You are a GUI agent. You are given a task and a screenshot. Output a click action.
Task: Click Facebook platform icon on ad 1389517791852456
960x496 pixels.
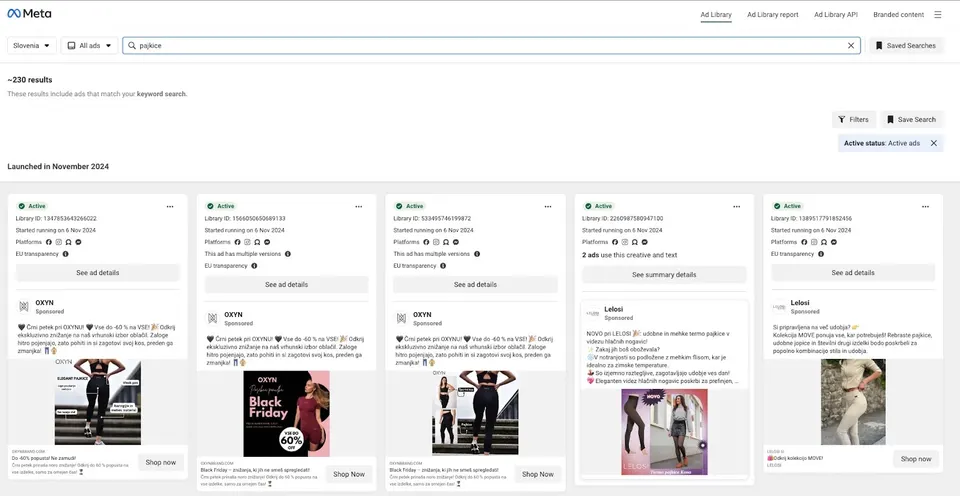coord(804,242)
